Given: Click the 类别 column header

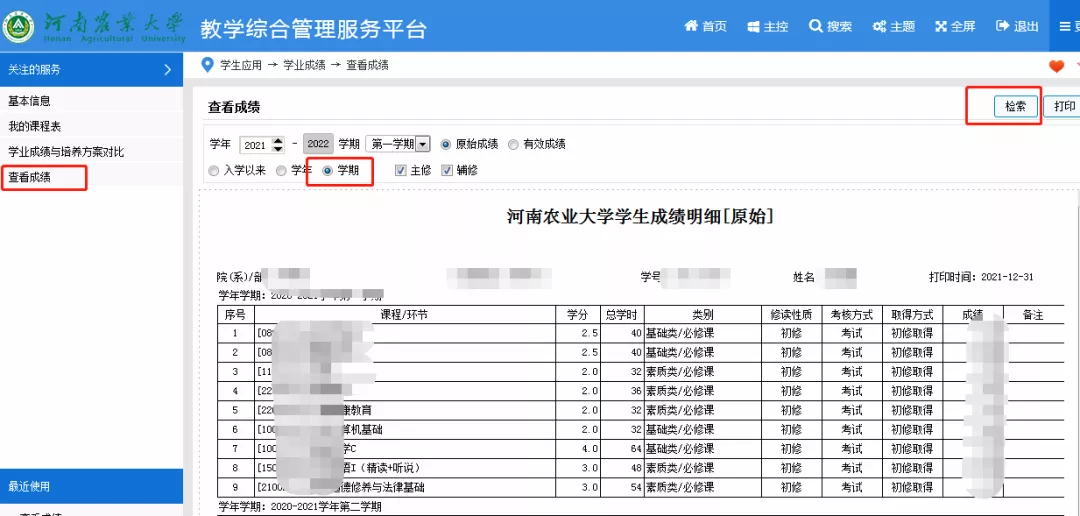Looking at the screenshot, I should (703, 315).
